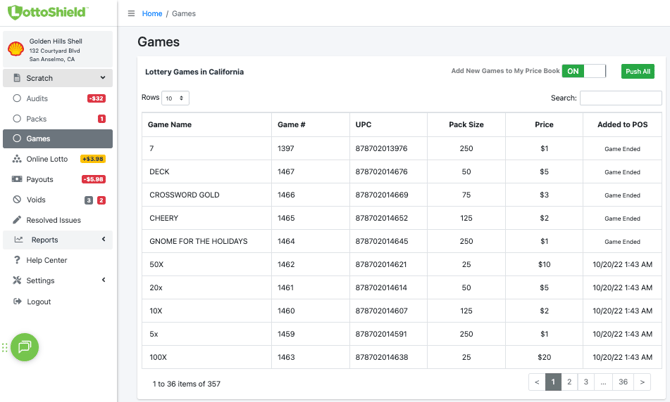Select the active Games menu item
670x402 pixels.
click(x=58, y=138)
